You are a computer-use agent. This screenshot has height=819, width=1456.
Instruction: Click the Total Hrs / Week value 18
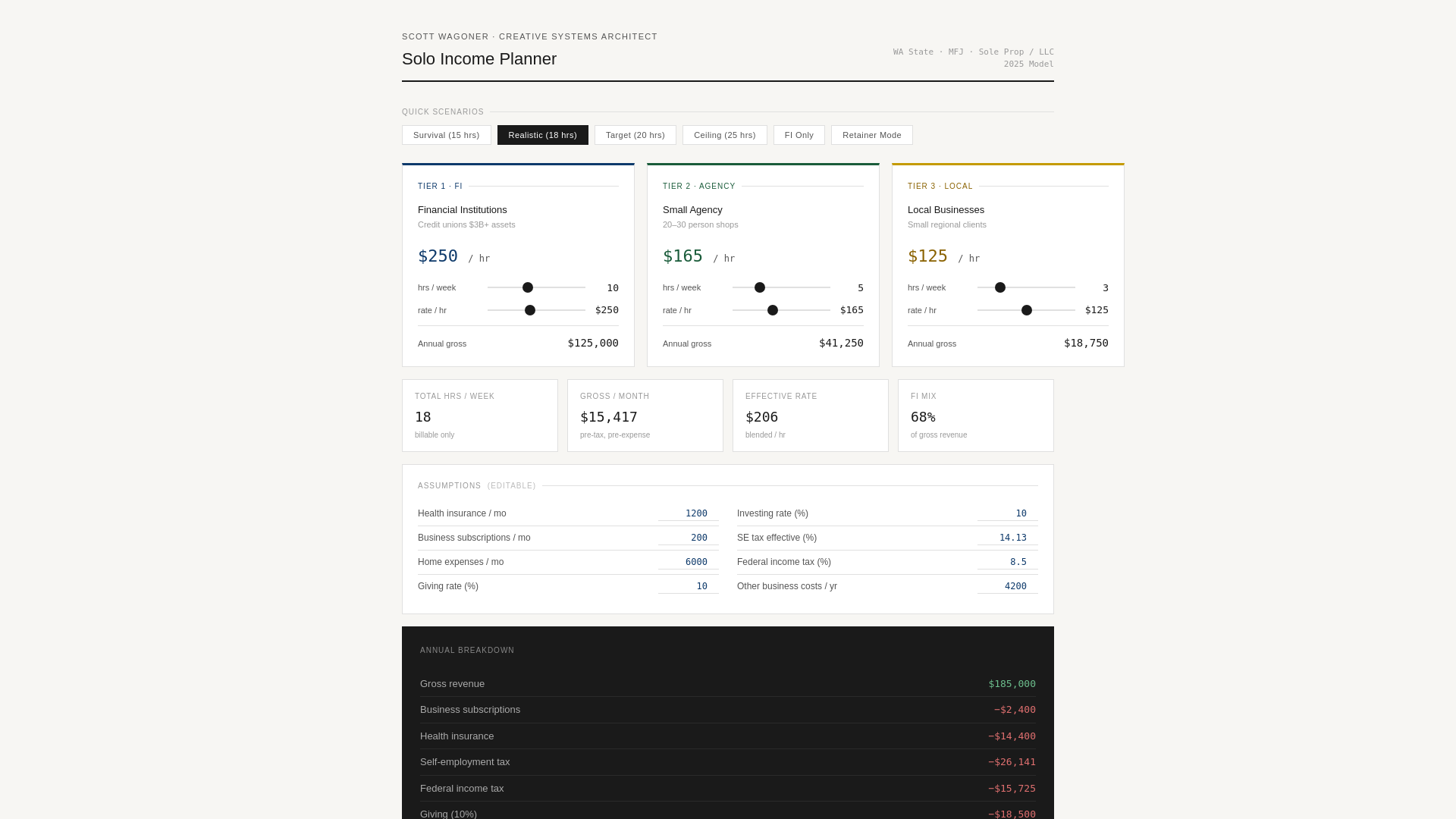(423, 417)
